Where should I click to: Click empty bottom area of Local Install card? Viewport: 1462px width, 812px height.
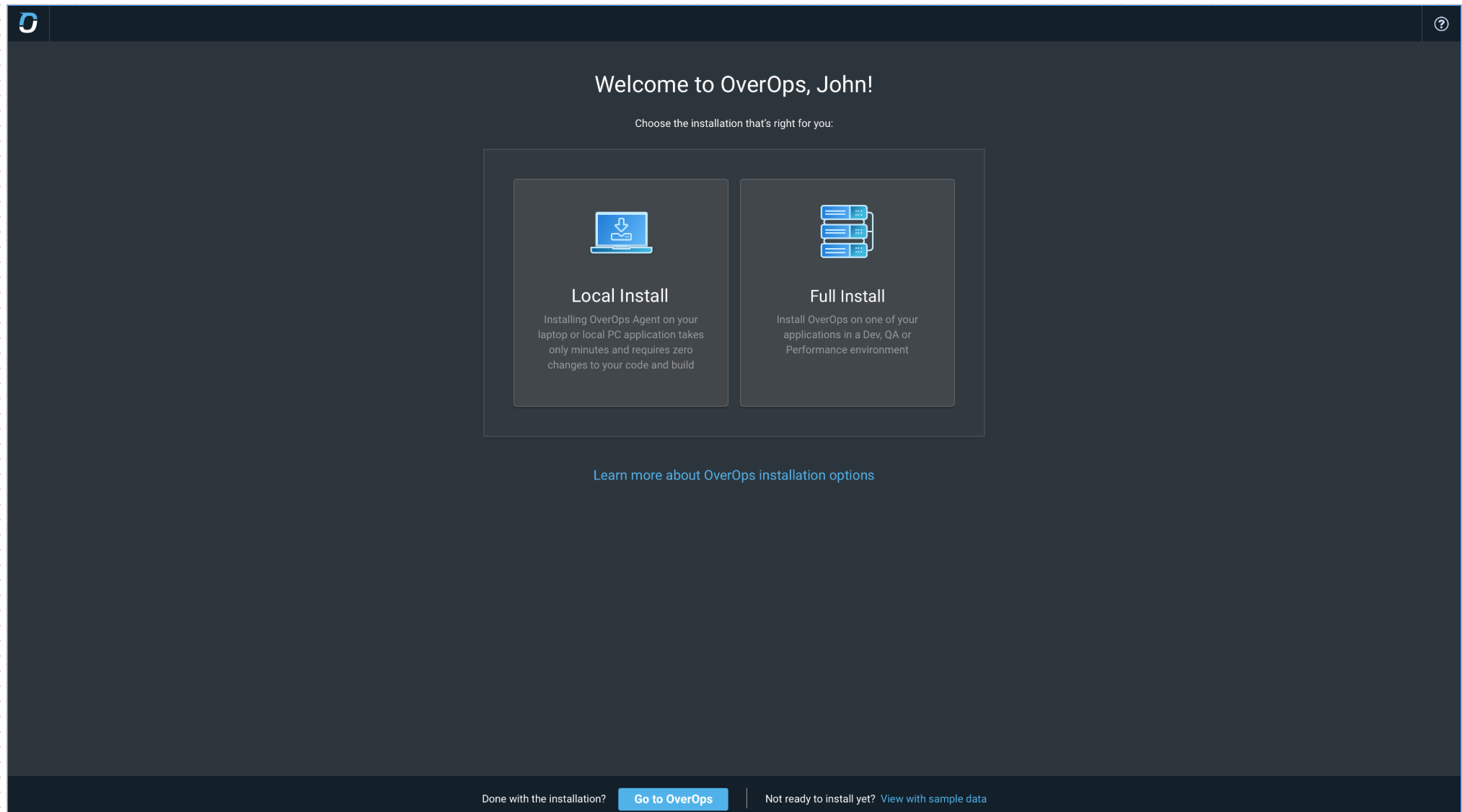(x=620, y=390)
